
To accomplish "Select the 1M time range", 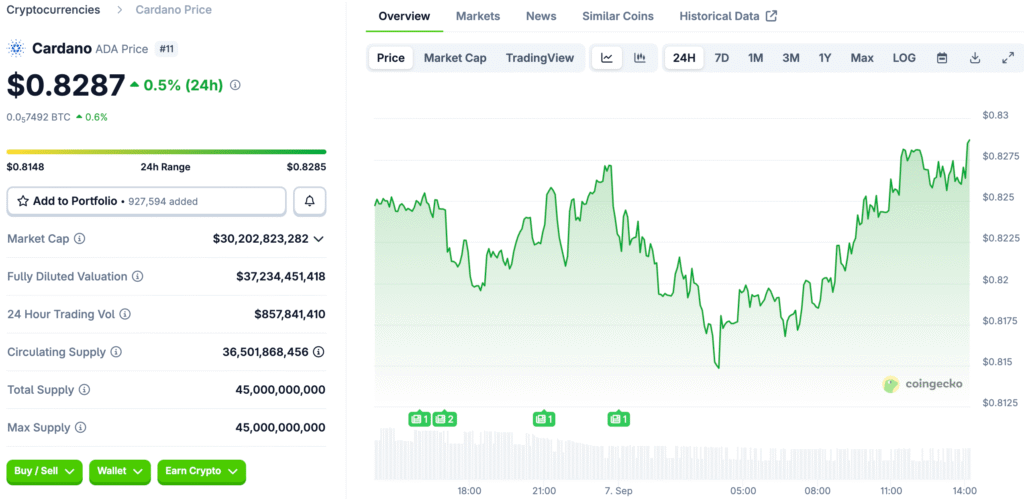I will click(756, 58).
